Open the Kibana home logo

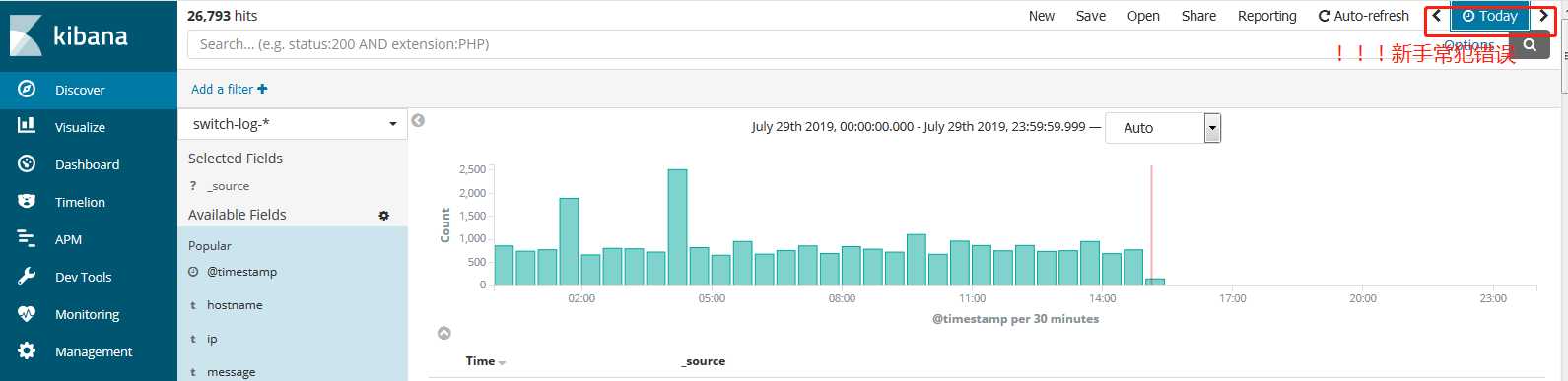click(x=69, y=35)
